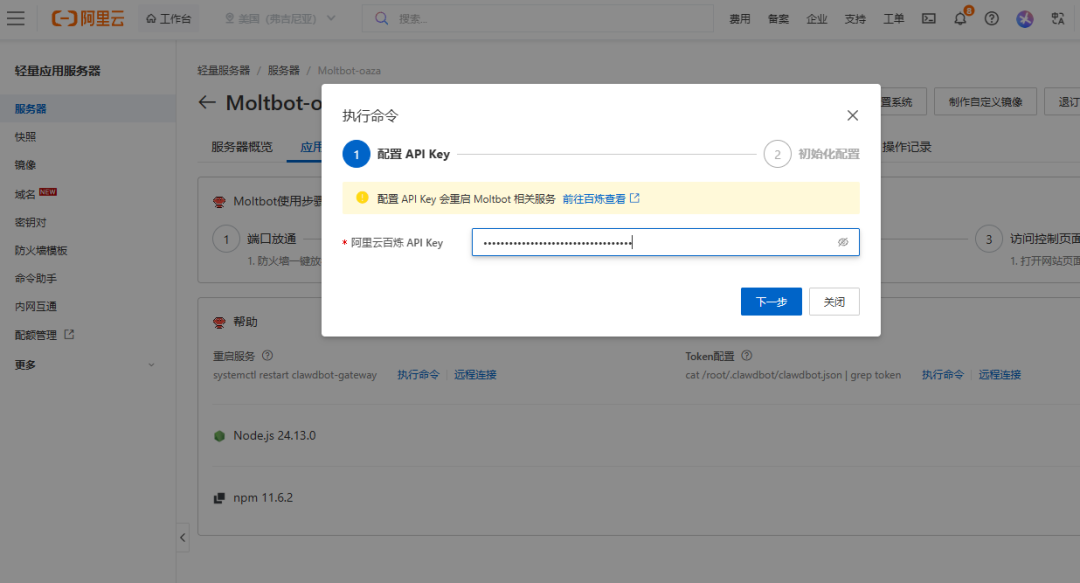Click the top search box
Viewport: 1080px width, 583px height.
pyautogui.click(x=538, y=18)
